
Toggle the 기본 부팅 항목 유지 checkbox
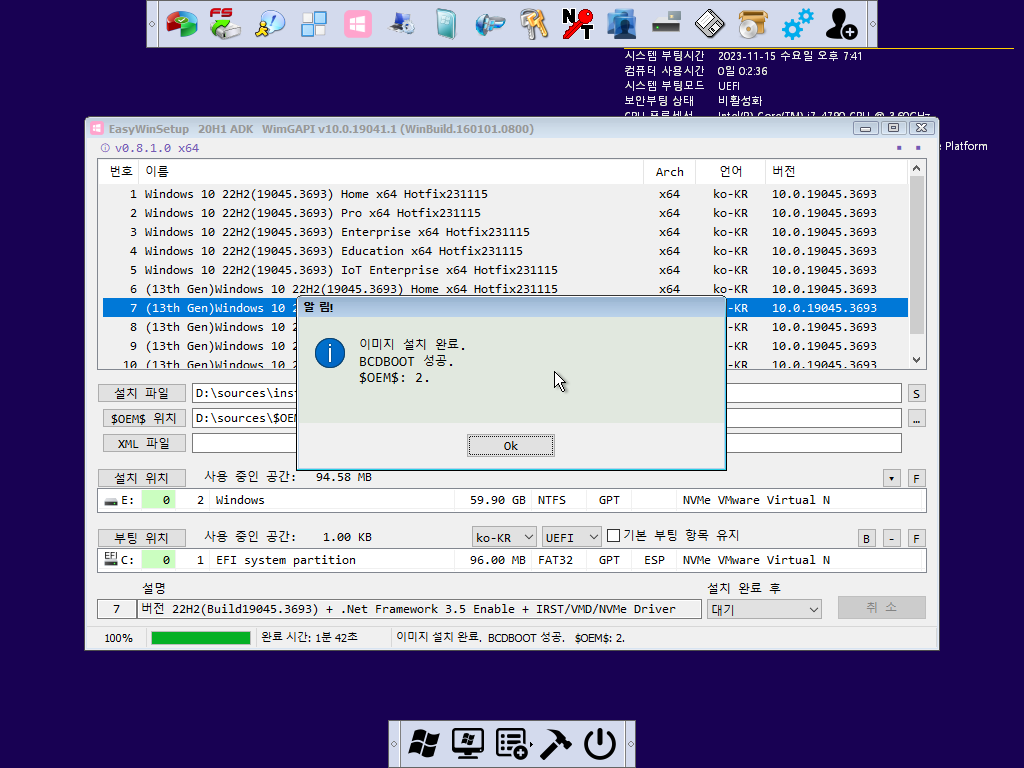(x=613, y=536)
